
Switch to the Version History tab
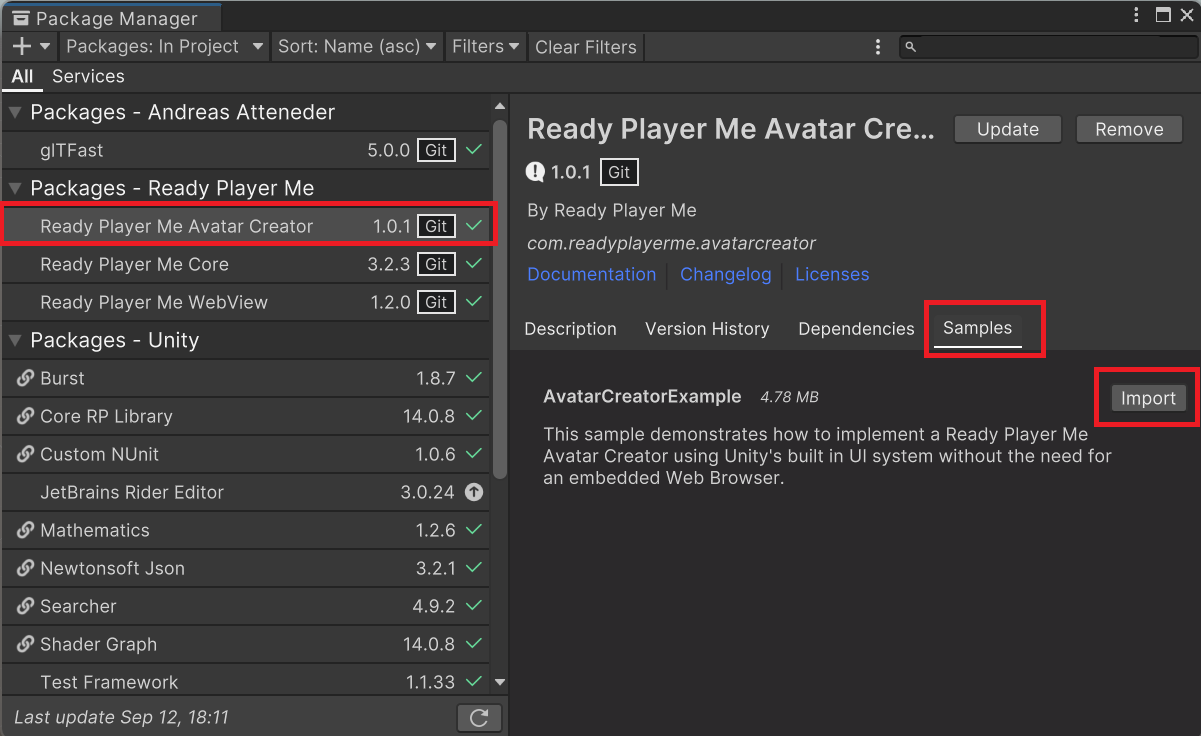[707, 329]
